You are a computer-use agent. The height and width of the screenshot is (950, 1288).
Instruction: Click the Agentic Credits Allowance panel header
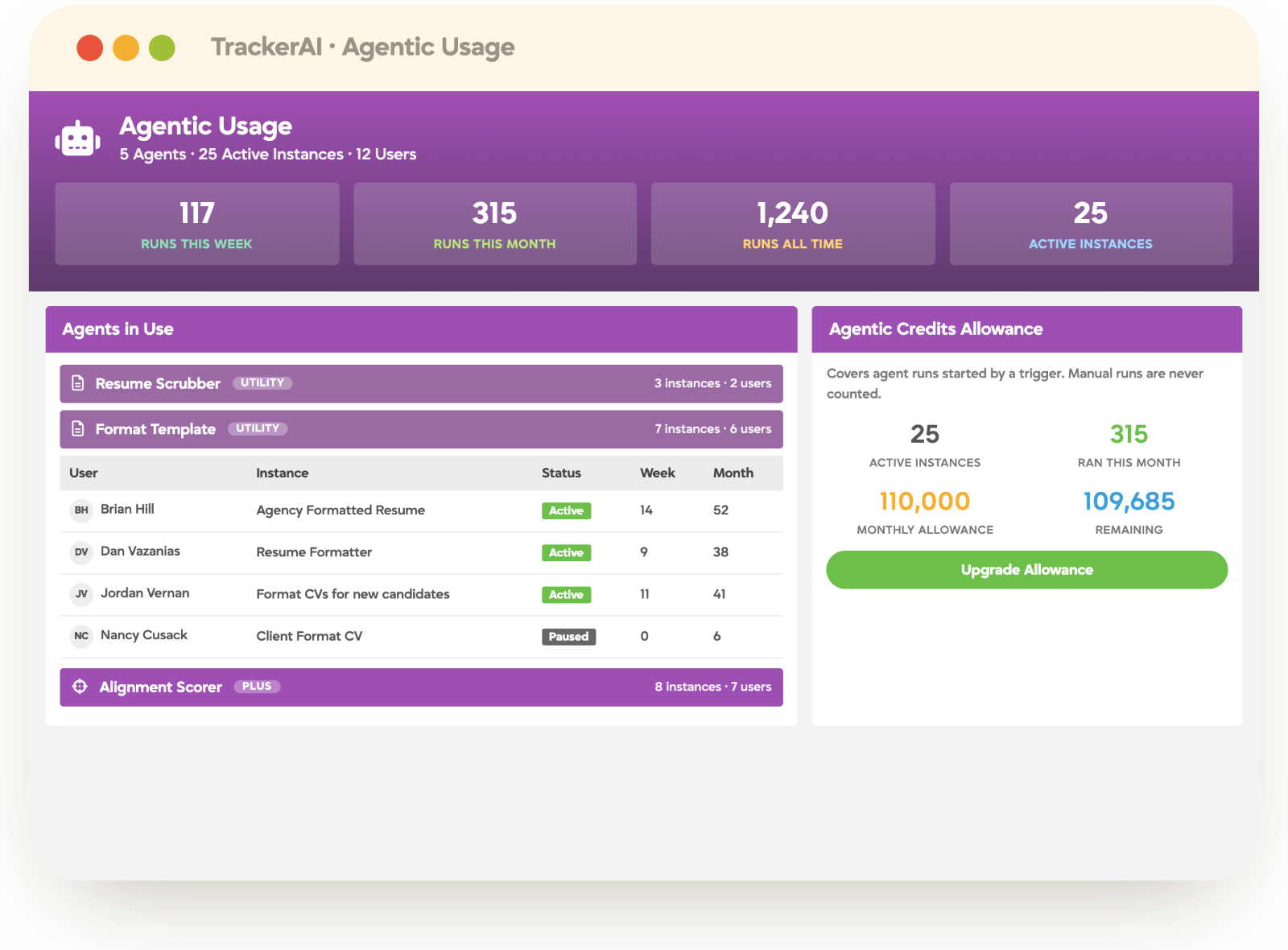(x=1026, y=329)
